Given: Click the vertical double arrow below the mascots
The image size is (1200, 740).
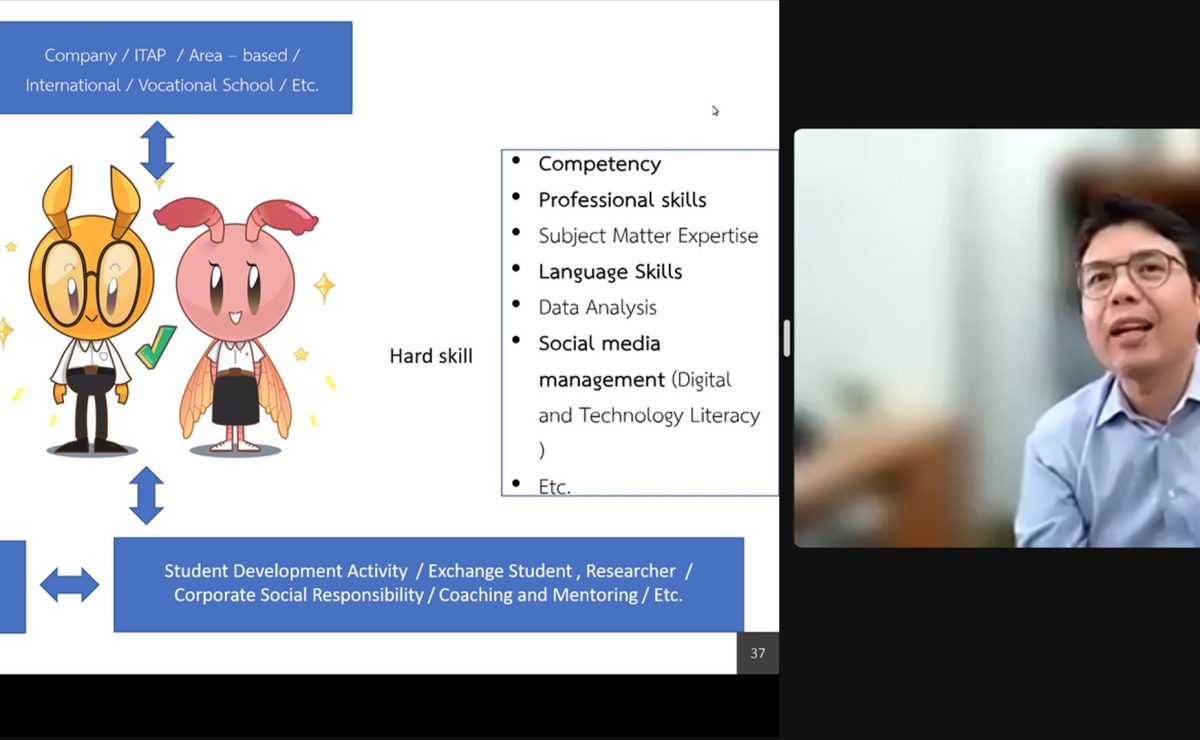Looking at the screenshot, I should coord(146,495).
